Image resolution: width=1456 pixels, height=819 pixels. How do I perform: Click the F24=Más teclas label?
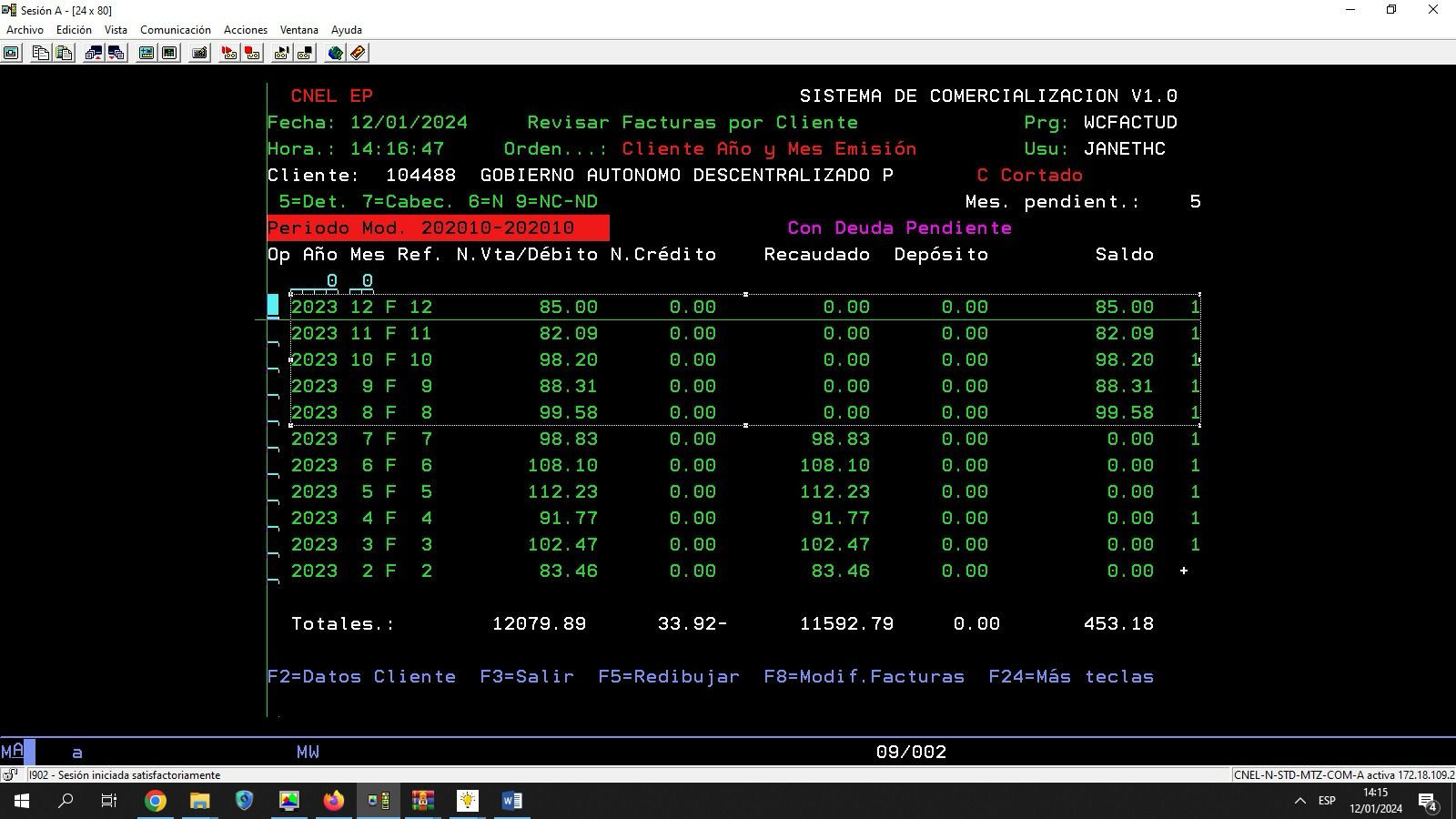point(1071,676)
